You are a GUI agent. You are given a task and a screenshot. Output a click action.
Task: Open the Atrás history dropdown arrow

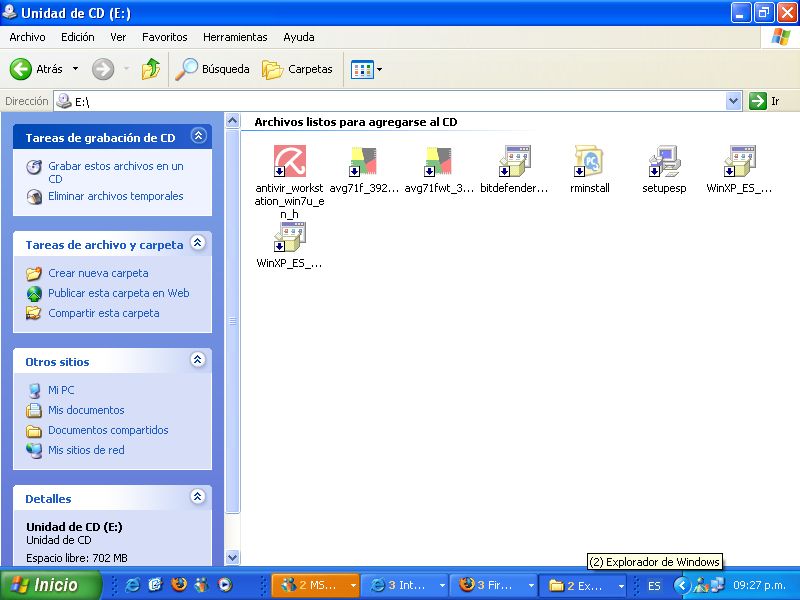[76, 69]
